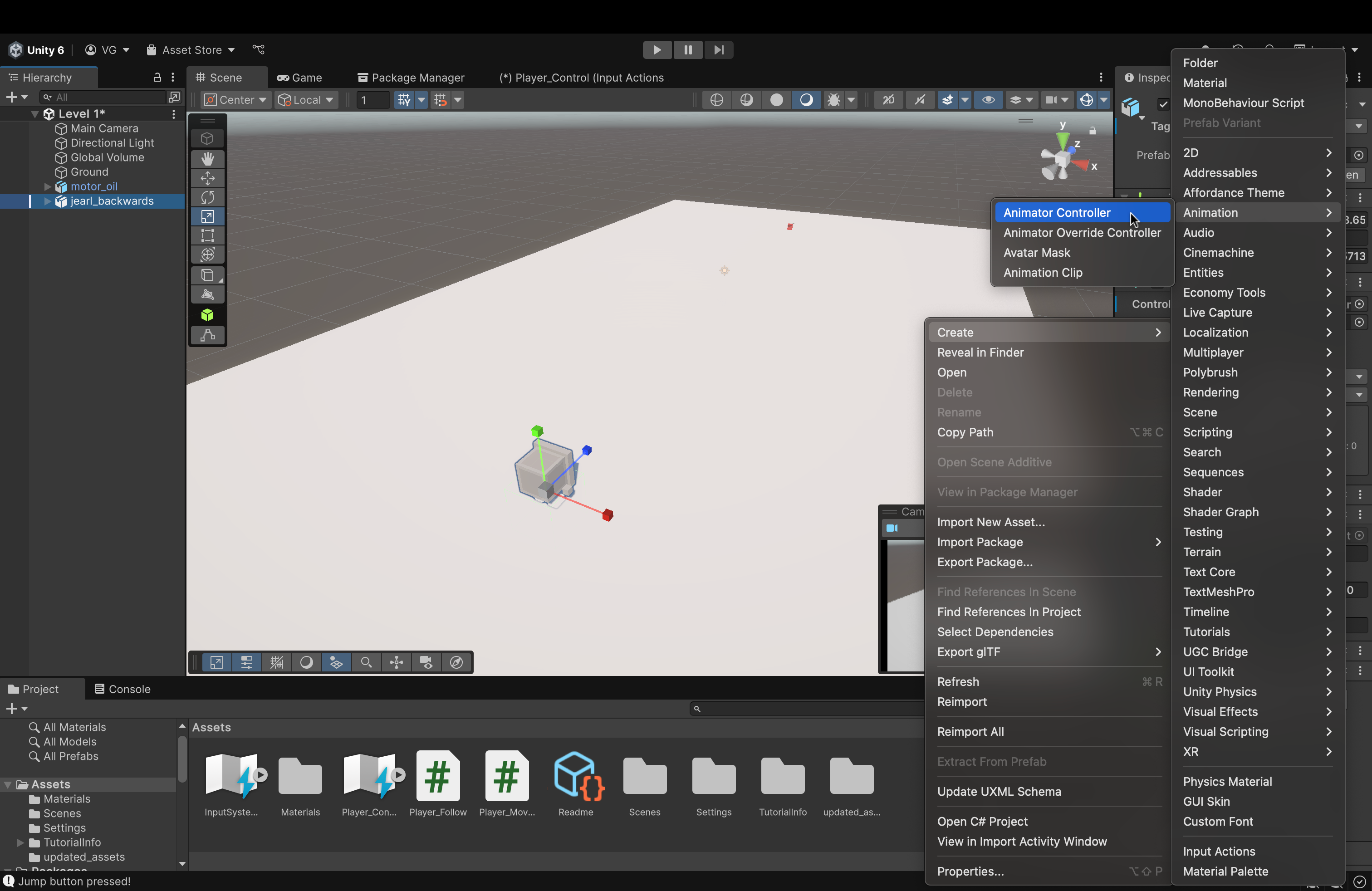Select the Rect transform tool
The image size is (1372, 891).
207,236
